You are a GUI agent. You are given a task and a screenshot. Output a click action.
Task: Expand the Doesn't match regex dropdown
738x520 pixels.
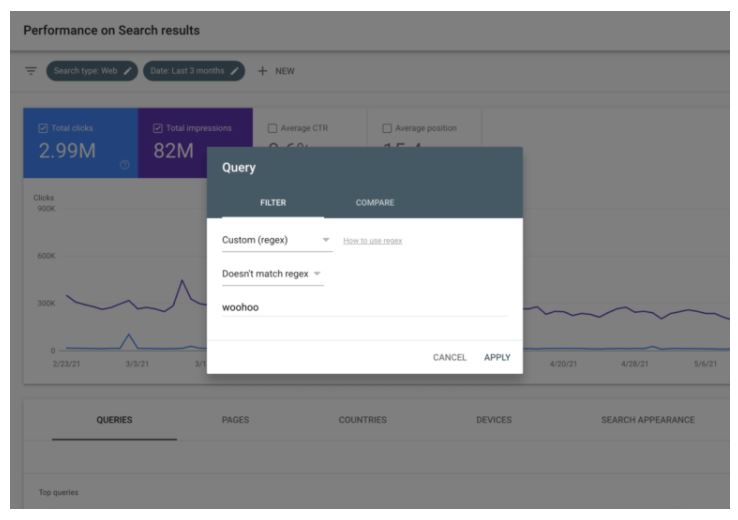pyautogui.click(x=272, y=274)
